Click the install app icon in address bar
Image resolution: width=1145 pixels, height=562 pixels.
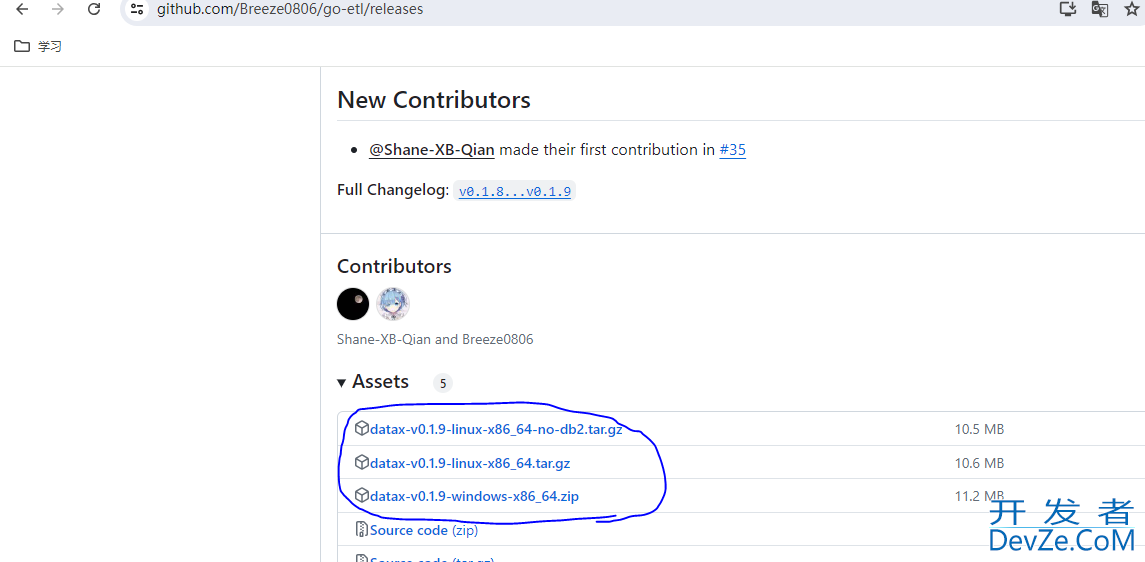(1068, 9)
